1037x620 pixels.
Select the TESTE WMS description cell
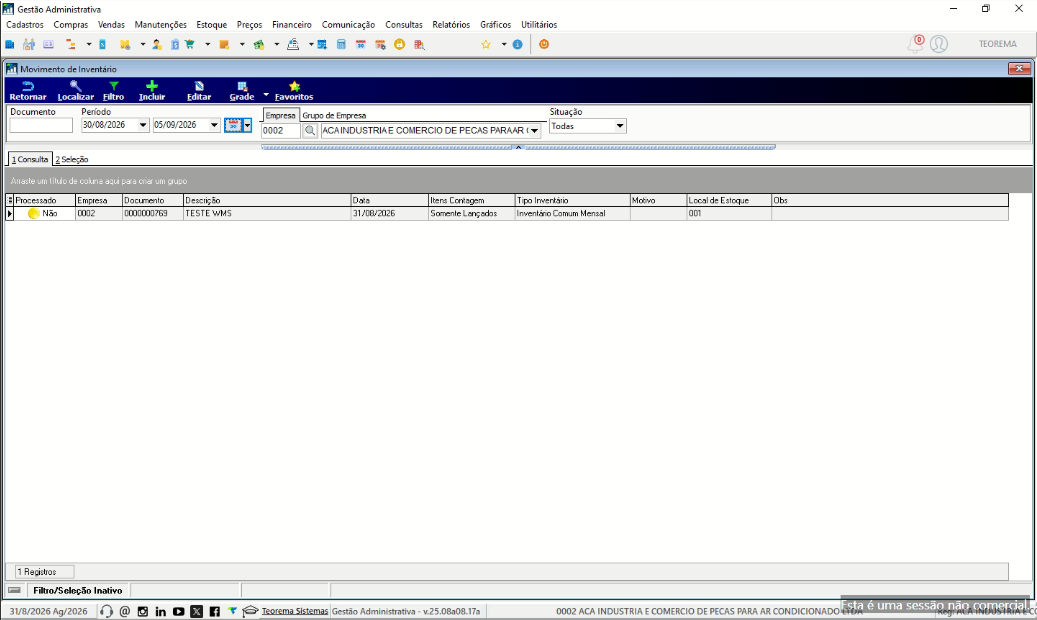tap(267, 214)
